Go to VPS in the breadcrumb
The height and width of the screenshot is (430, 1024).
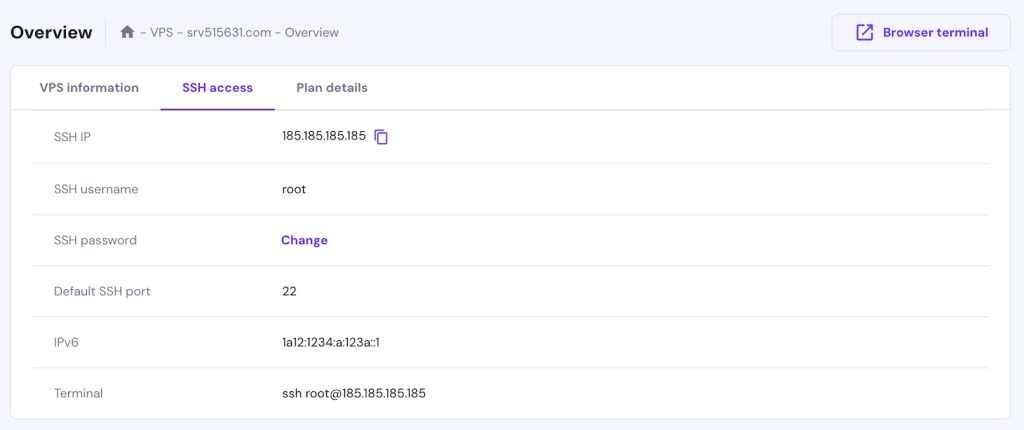(x=162, y=32)
